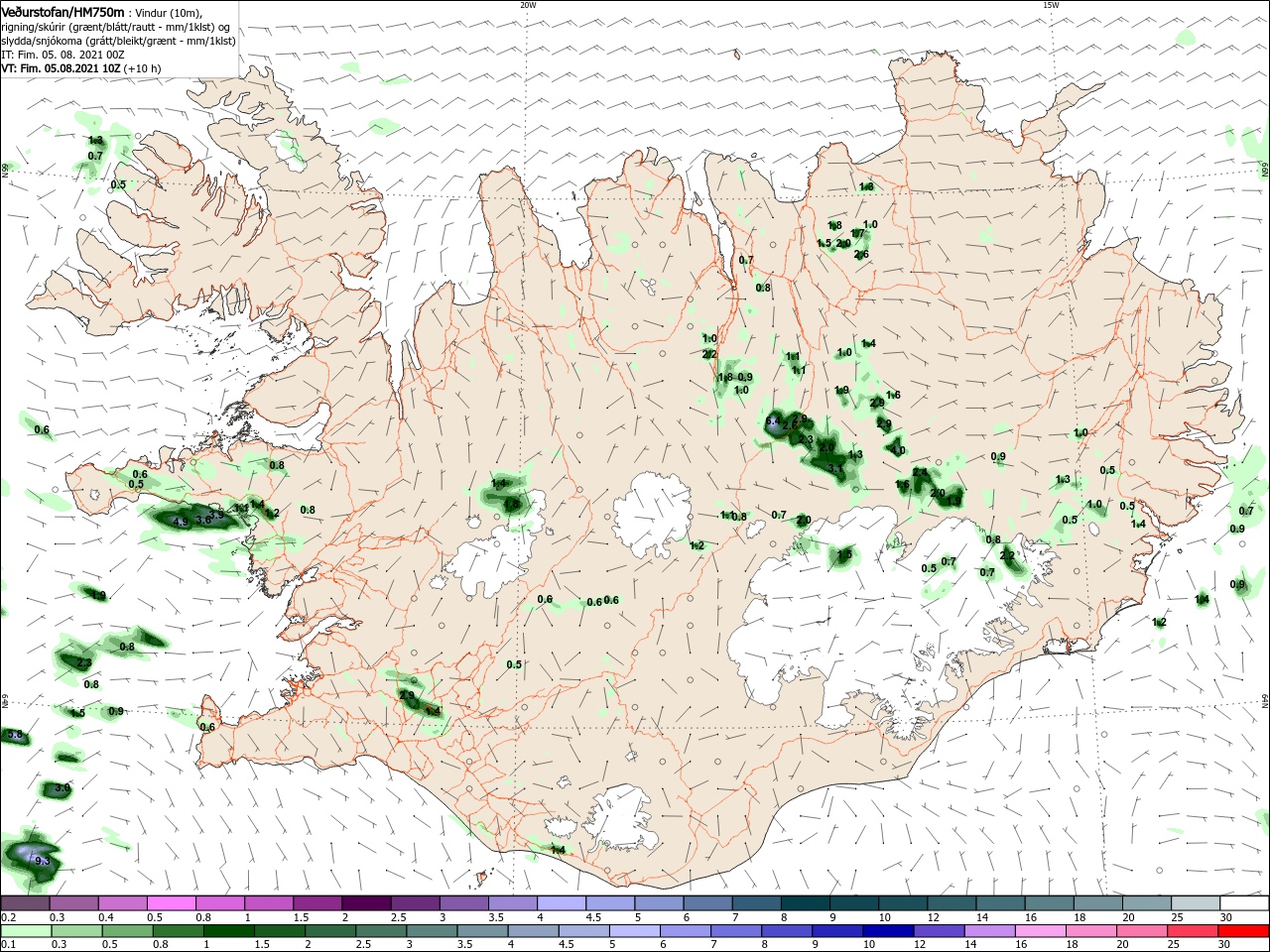Click the Veðurstofan/HM750m title text

pyautogui.click(x=63, y=11)
